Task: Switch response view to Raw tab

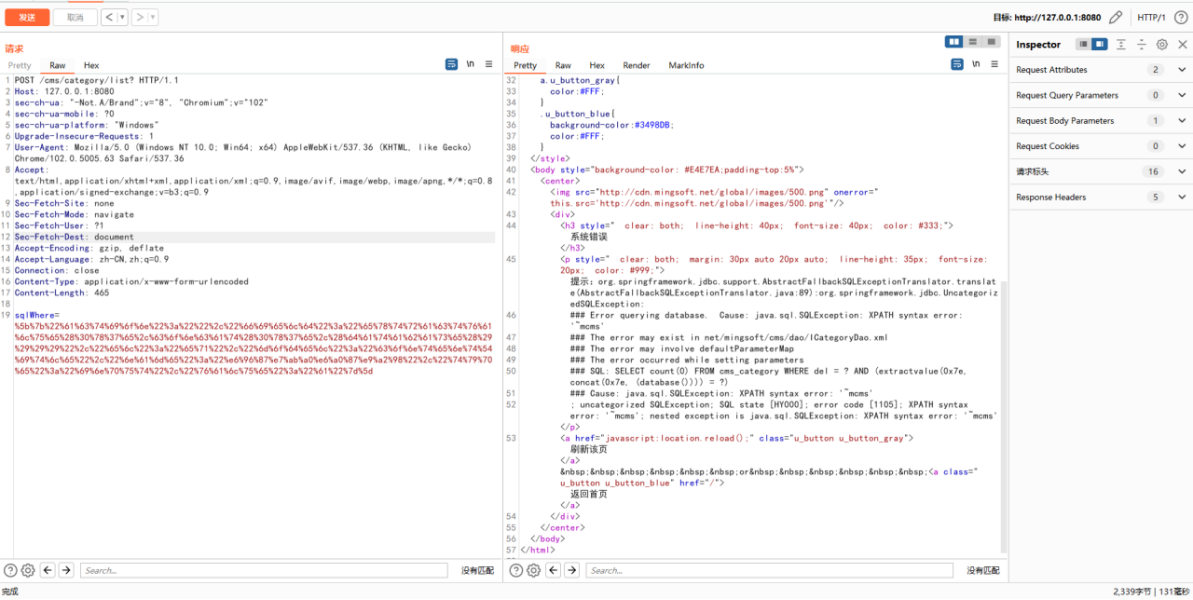Action: click(563, 65)
